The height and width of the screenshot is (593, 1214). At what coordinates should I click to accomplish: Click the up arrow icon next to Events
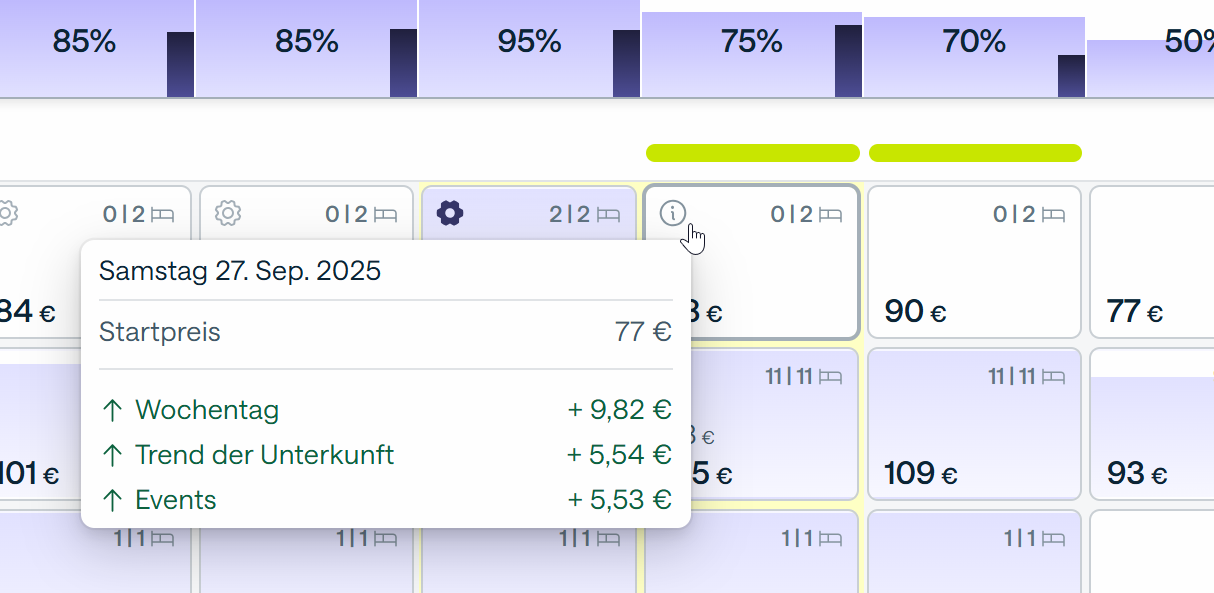click(x=112, y=500)
